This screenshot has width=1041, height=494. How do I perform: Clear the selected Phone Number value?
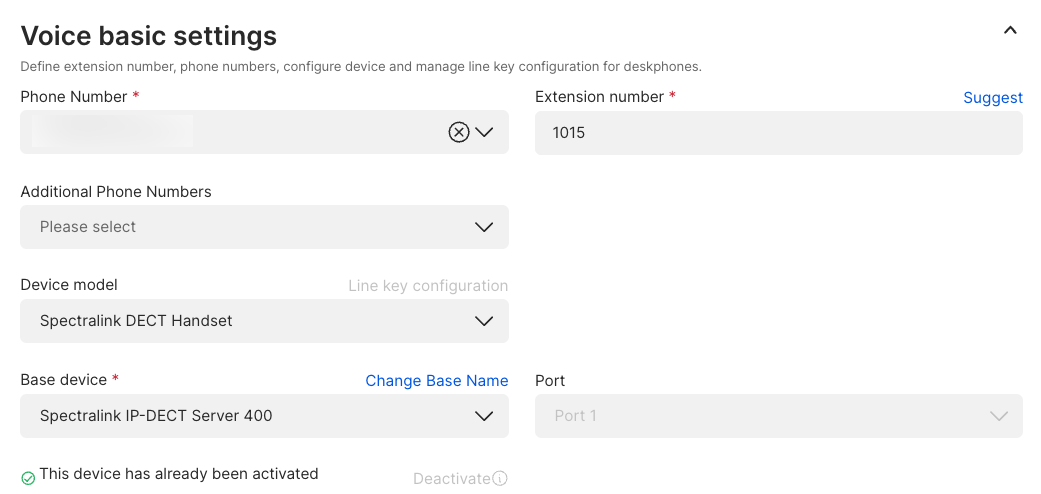click(x=458, y=132)
